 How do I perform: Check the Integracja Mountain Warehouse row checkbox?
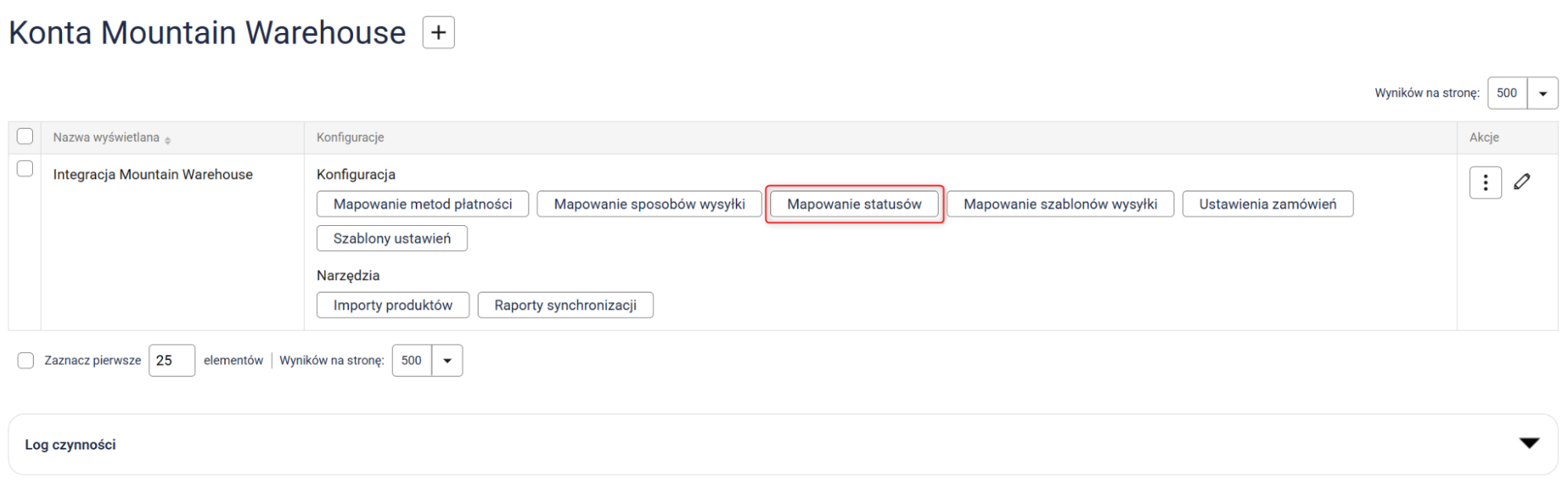[25, 169]
